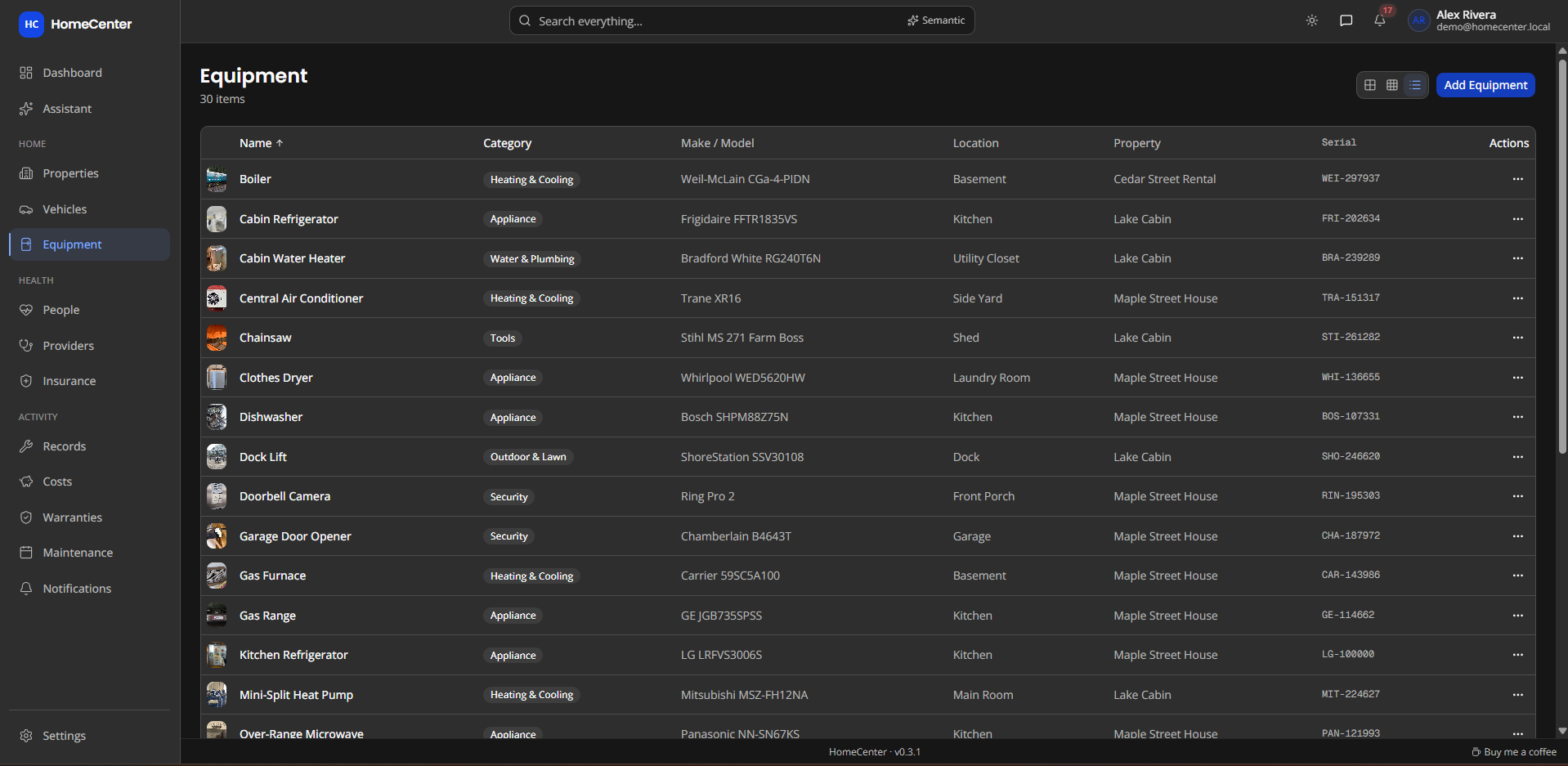This screenshot has height=766, width=1568.
Task: Open actions menu for Boiler row
Action: pos(1517,179)
